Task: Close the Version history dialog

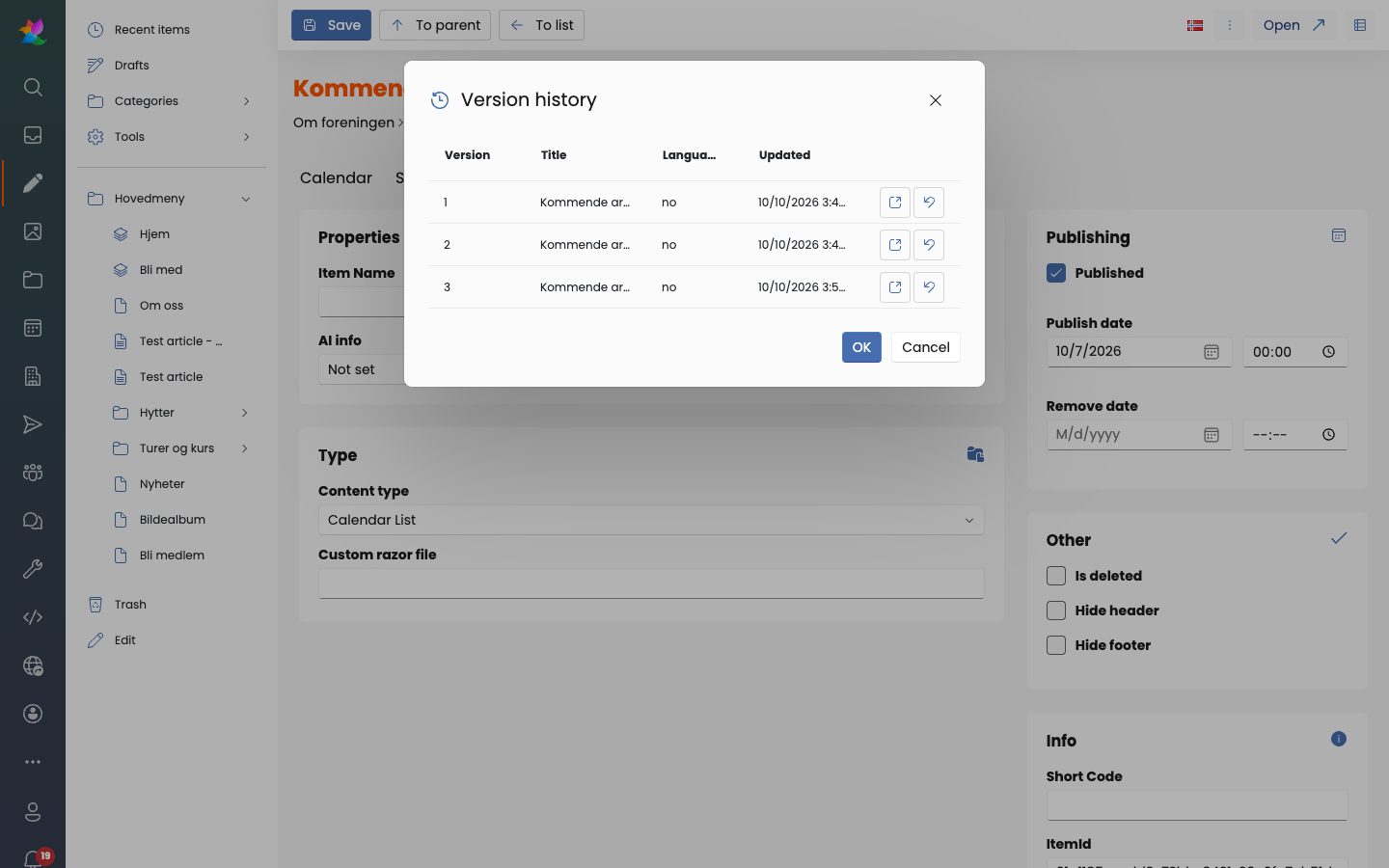Action: (936, 100)
